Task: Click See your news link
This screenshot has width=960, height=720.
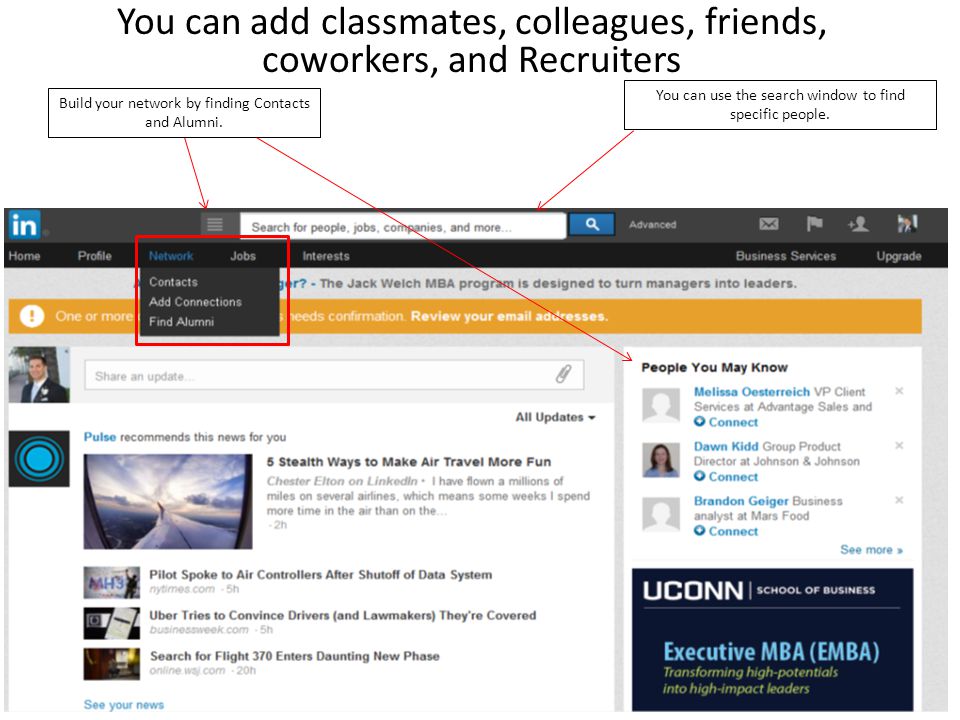Action: 124,705
